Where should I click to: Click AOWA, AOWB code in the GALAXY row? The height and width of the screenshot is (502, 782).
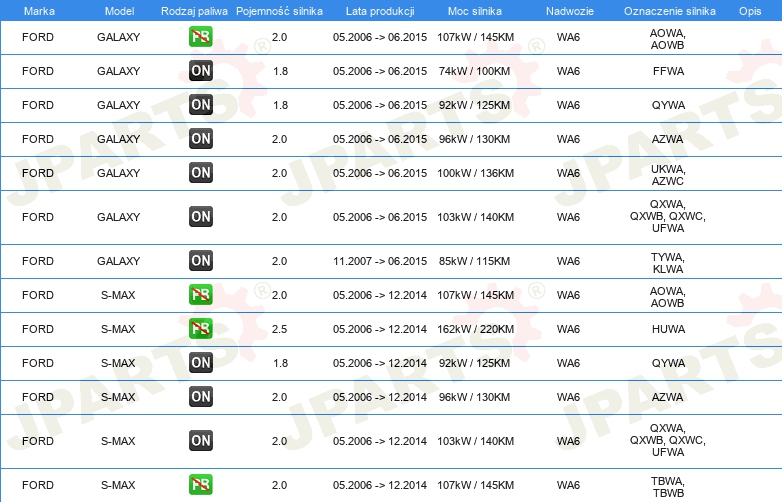pyautogui.click(x=668, y=39)
